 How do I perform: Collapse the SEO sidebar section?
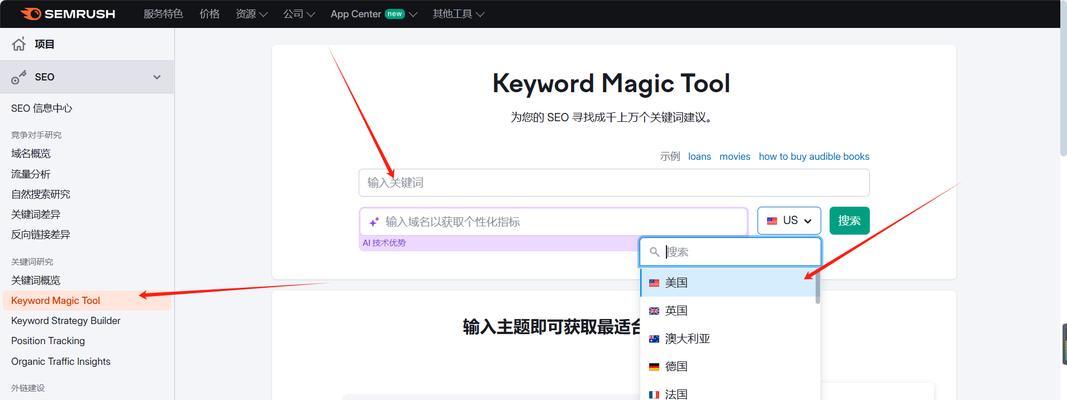click(x=157, y=77)
